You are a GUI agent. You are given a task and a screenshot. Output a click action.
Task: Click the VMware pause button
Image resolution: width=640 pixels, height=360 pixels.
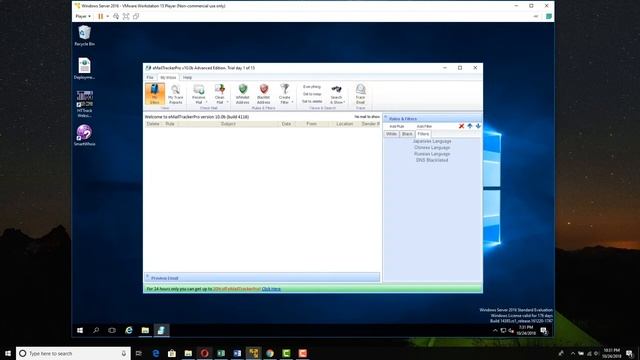pos(100,16)
